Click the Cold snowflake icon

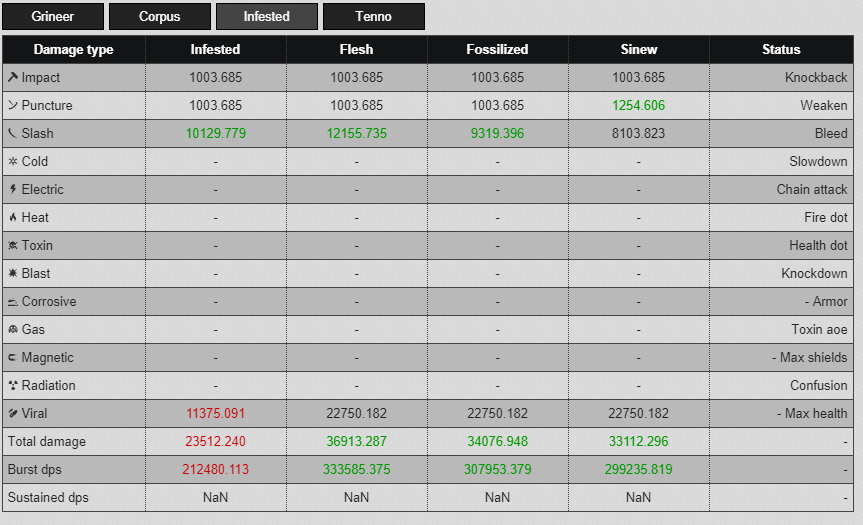13,161
